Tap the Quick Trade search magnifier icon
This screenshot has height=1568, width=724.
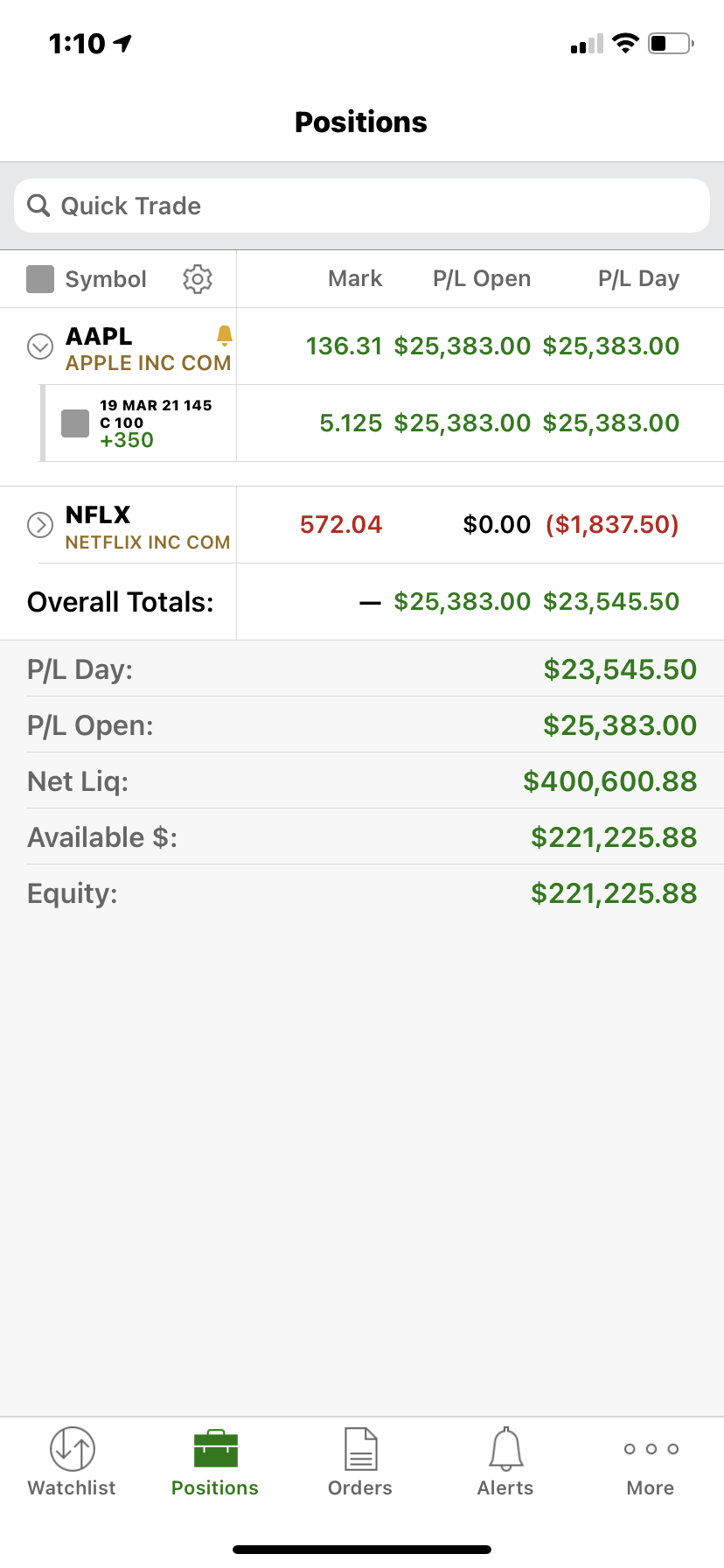[x=38, y=206]
